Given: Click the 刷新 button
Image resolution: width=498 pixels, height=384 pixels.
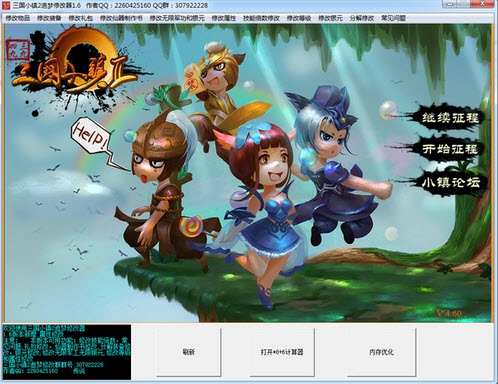Looking at the screenshot, I should click(189, 352).
